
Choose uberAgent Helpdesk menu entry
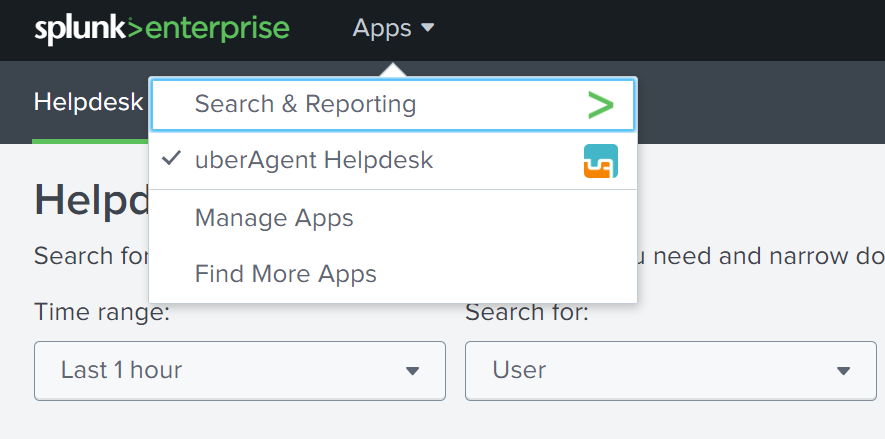[314, 160]
